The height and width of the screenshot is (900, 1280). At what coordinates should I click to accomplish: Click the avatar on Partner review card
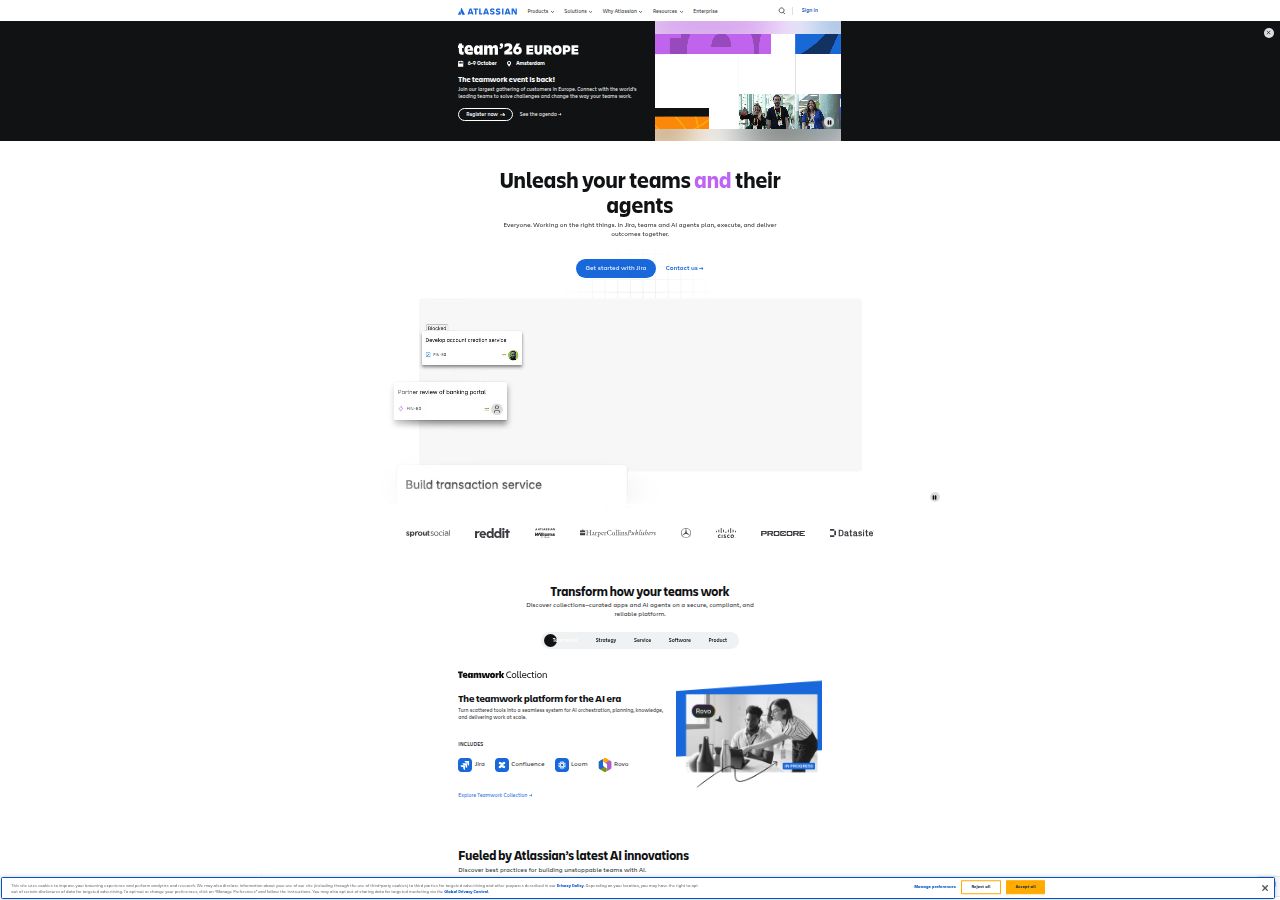pyautogui.click(x=497, y=409)
